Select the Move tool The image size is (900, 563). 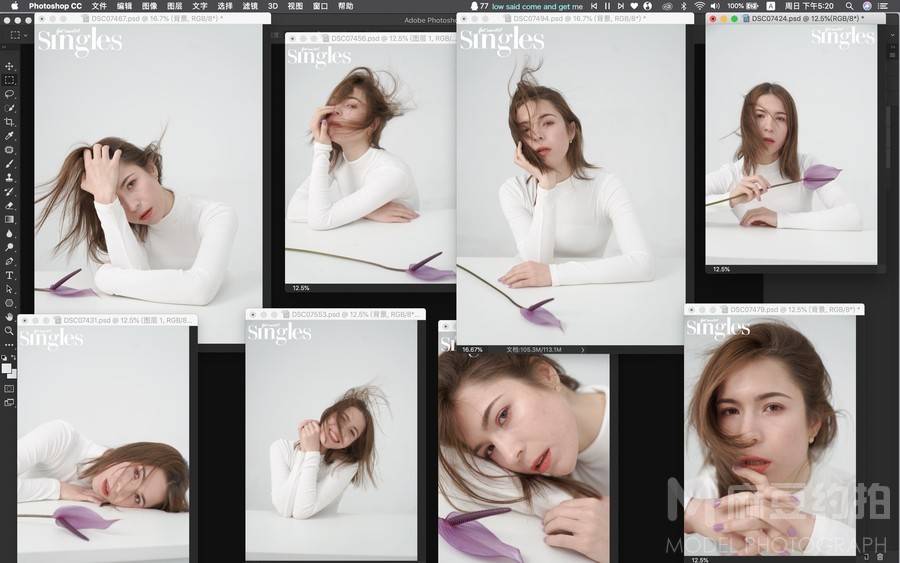pos(9,66)
